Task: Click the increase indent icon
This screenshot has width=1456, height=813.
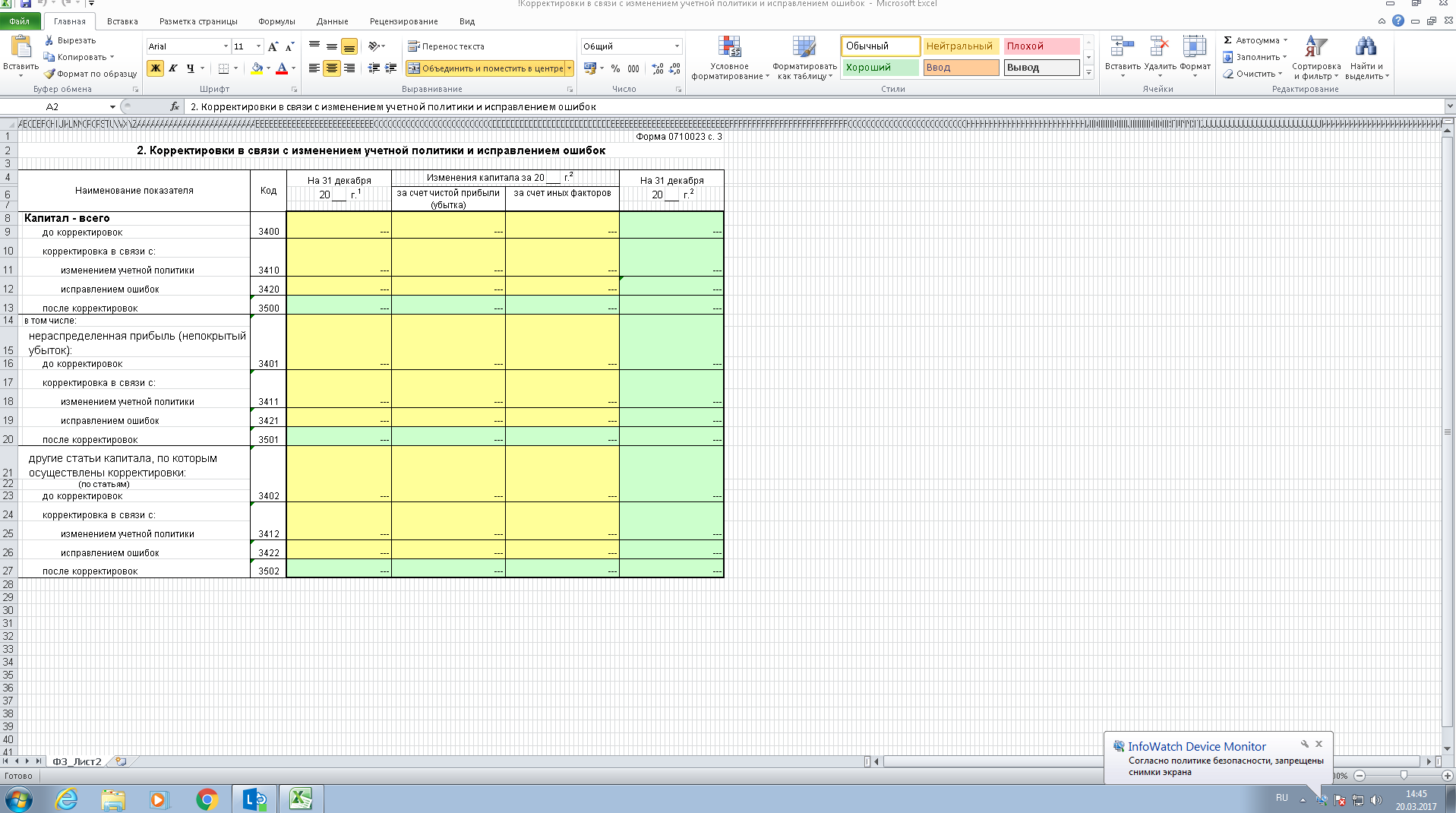Action: pyautogui.click(x=390, y=68)
